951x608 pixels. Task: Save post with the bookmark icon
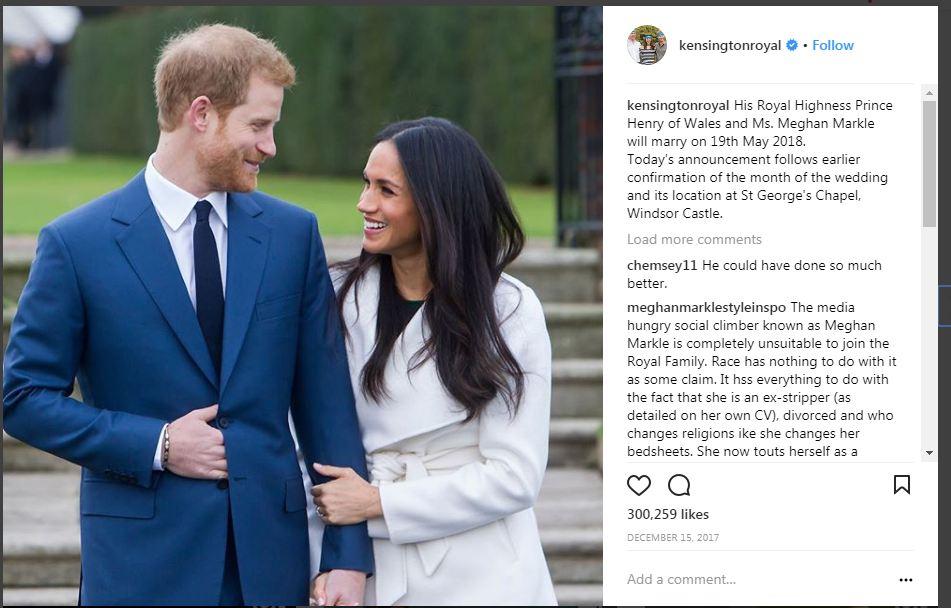(x=901, y=485)
